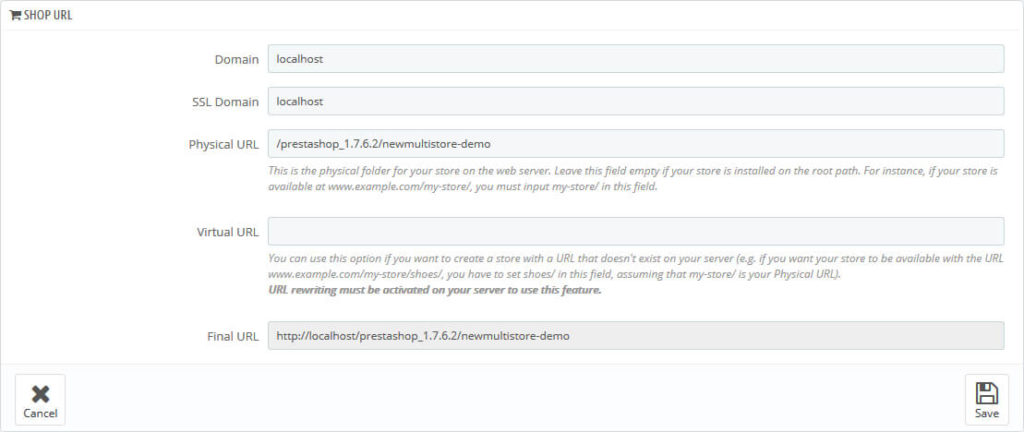Click the floppy disk Save icon
The width and height of the screenshot is (1024, 432).
(985, 393)
